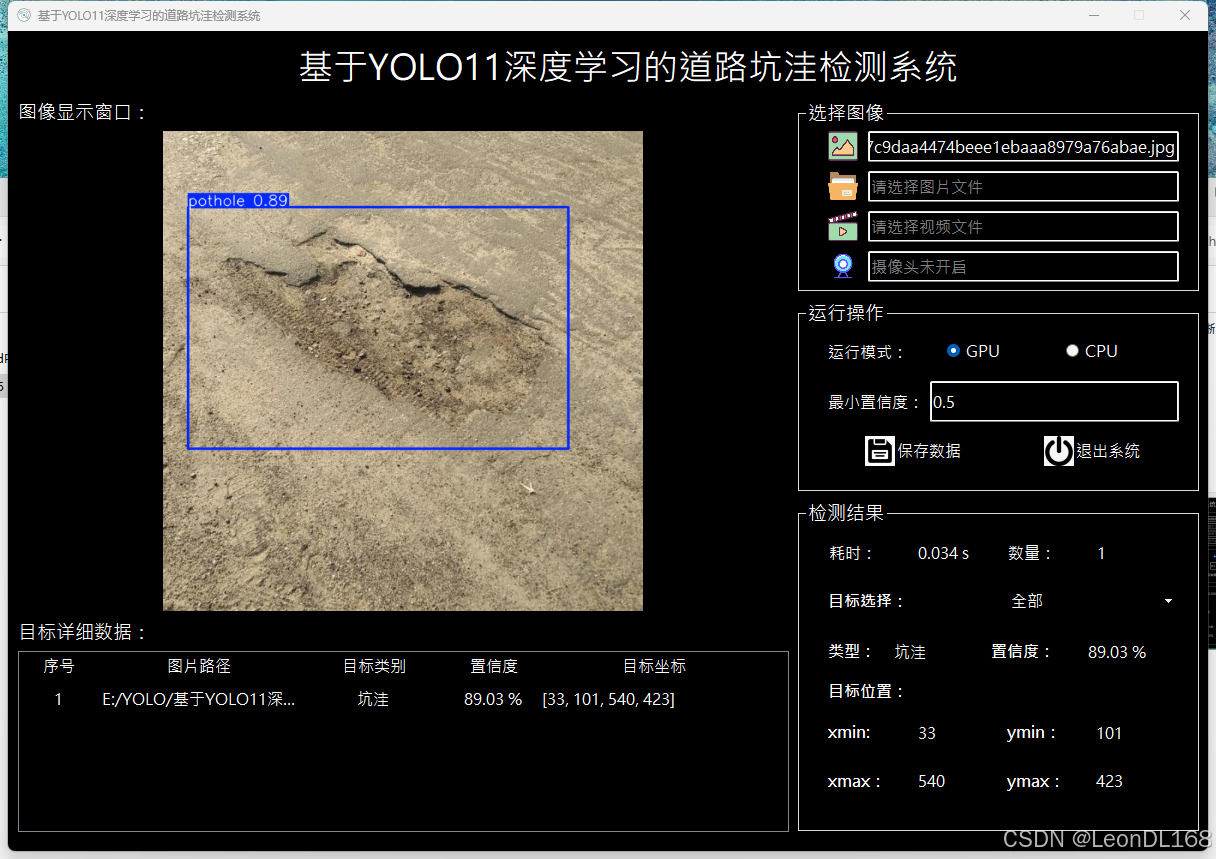Click the app logo in the title bar
The height and width of the screenshot is (859, 1216).
coord(22,15)
